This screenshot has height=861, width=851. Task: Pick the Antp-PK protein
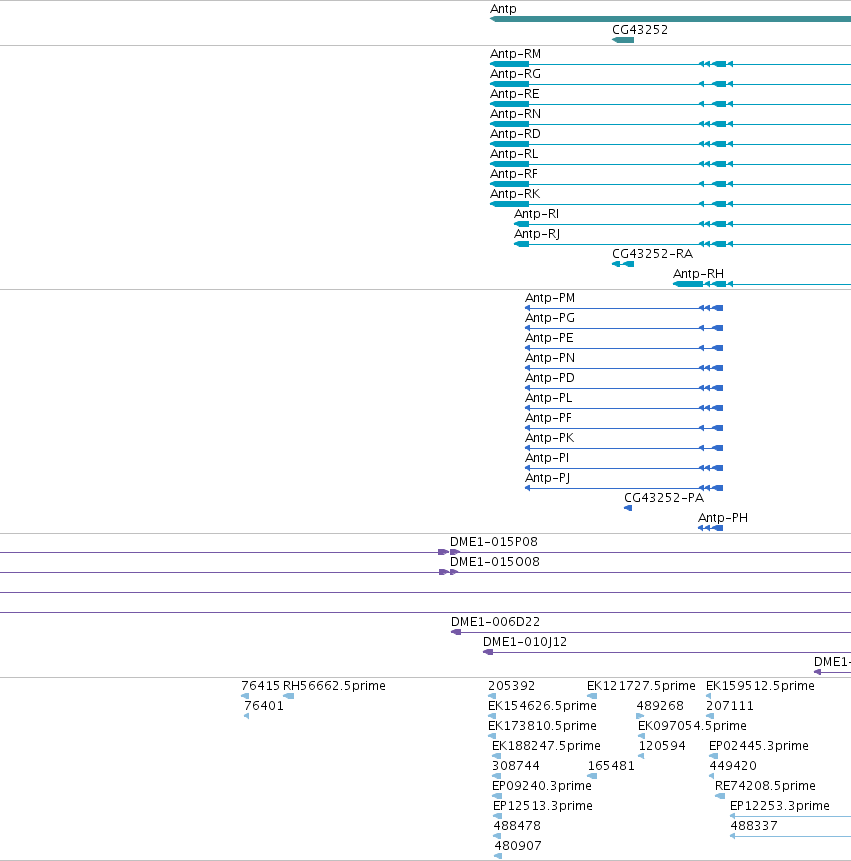550,438
